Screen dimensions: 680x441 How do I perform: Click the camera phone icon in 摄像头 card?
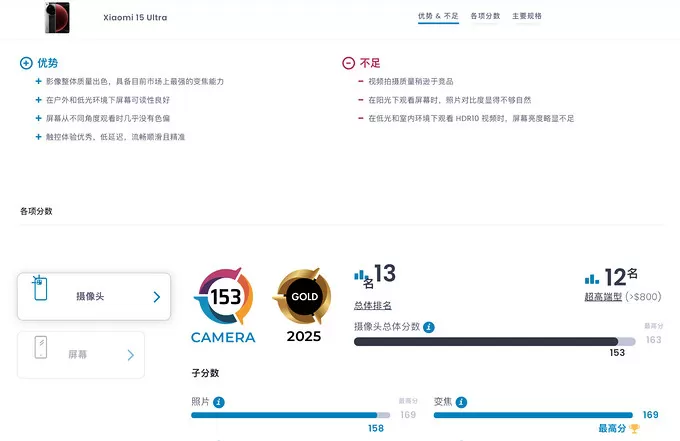click(x=39, y=288)
